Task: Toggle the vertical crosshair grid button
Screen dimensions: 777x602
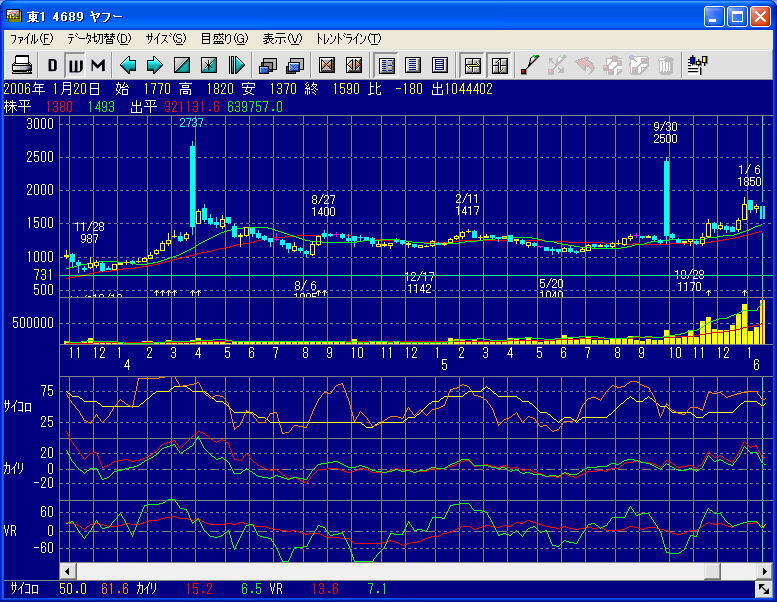Action: (499, 65)
